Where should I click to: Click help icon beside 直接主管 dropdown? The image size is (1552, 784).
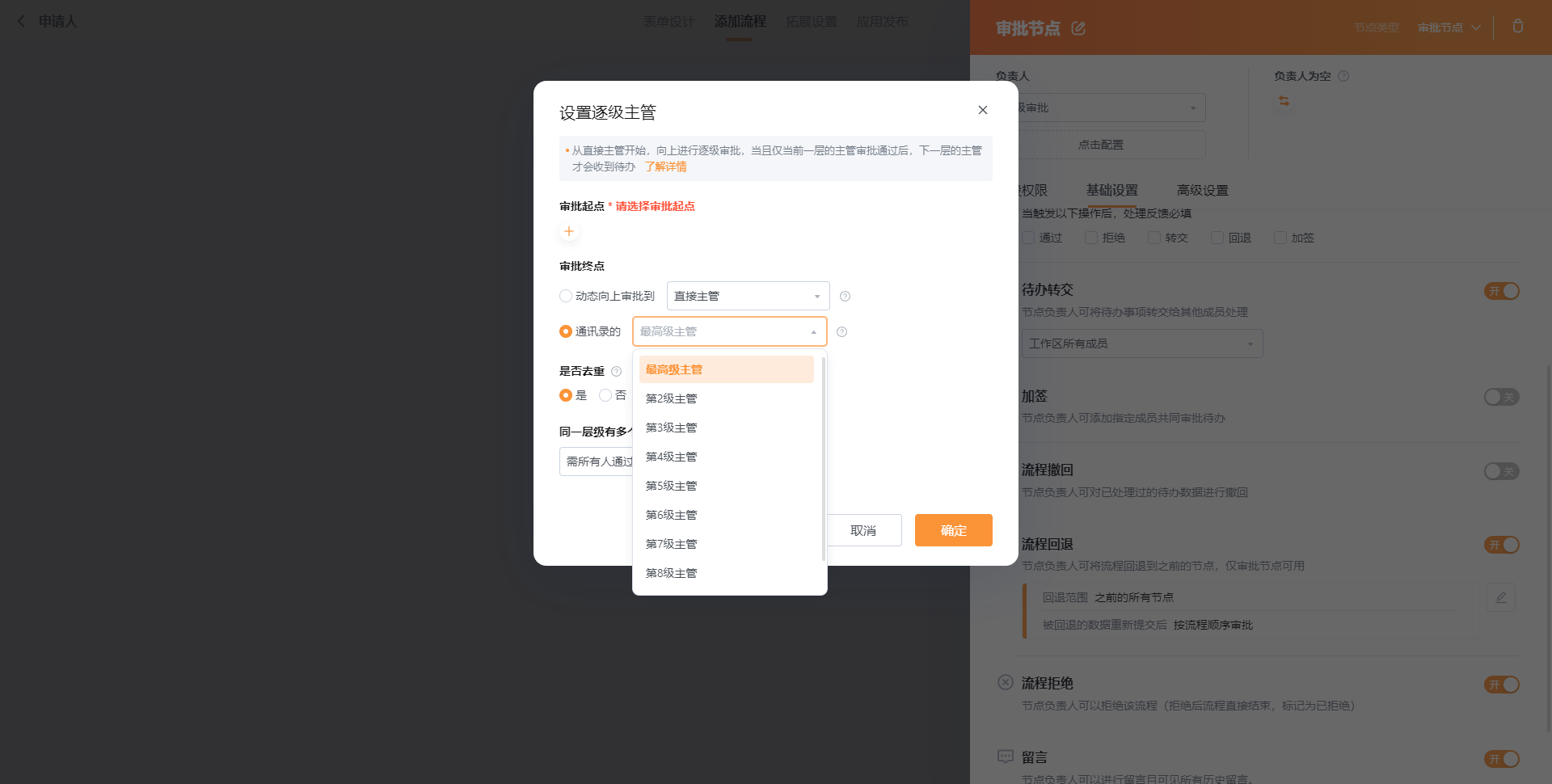(846, 296)
